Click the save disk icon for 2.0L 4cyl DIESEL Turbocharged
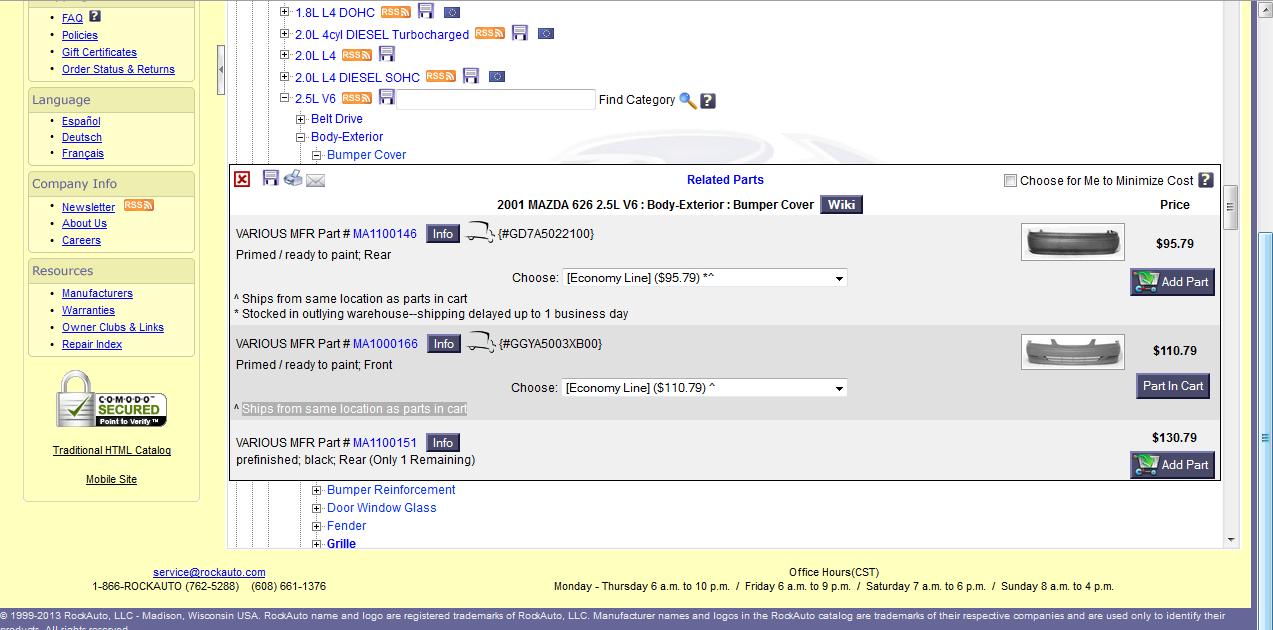The image size is (1273, 630). 520,33
